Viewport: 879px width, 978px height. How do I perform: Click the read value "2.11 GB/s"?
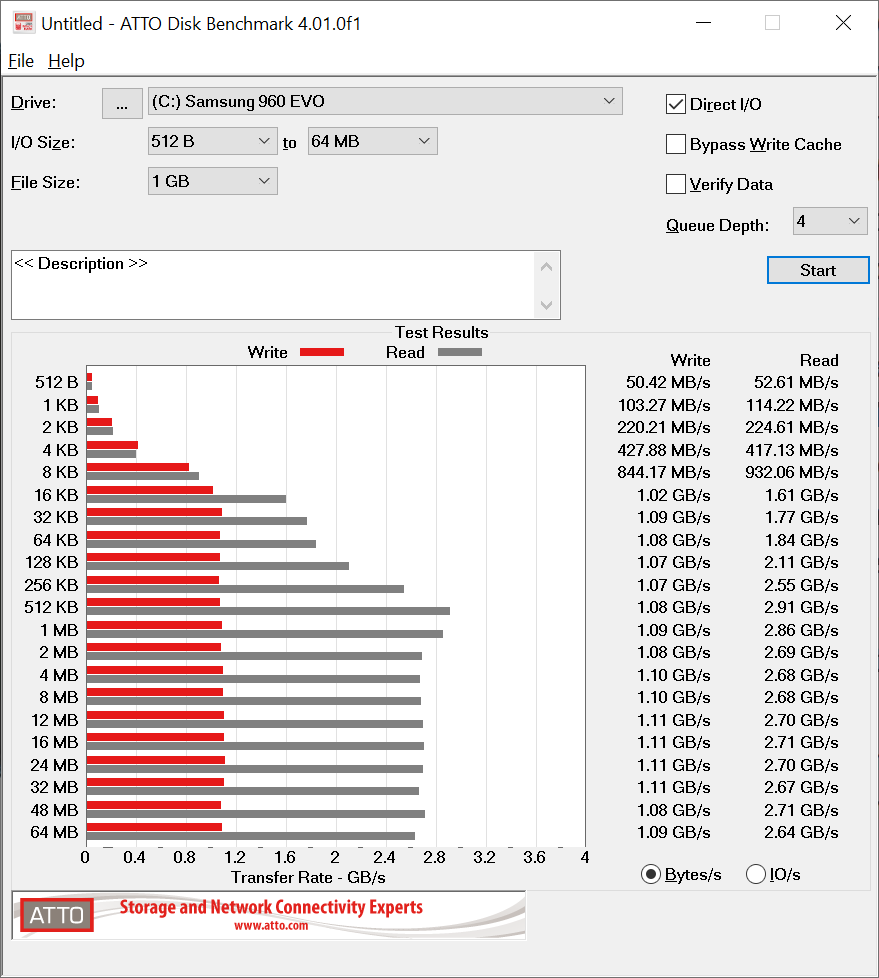802,562
